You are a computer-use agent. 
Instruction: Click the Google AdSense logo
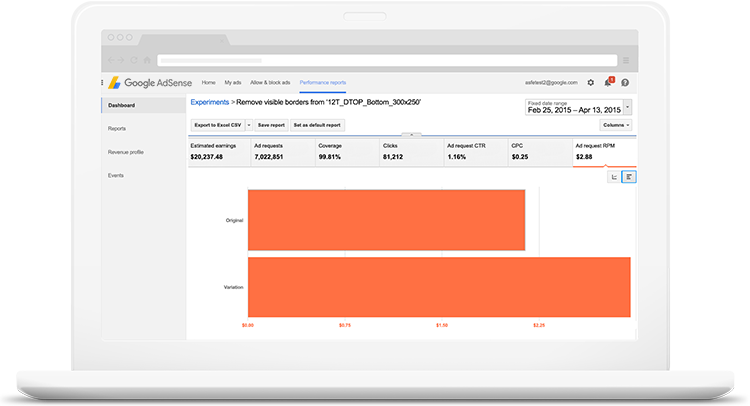click(150, 83)
